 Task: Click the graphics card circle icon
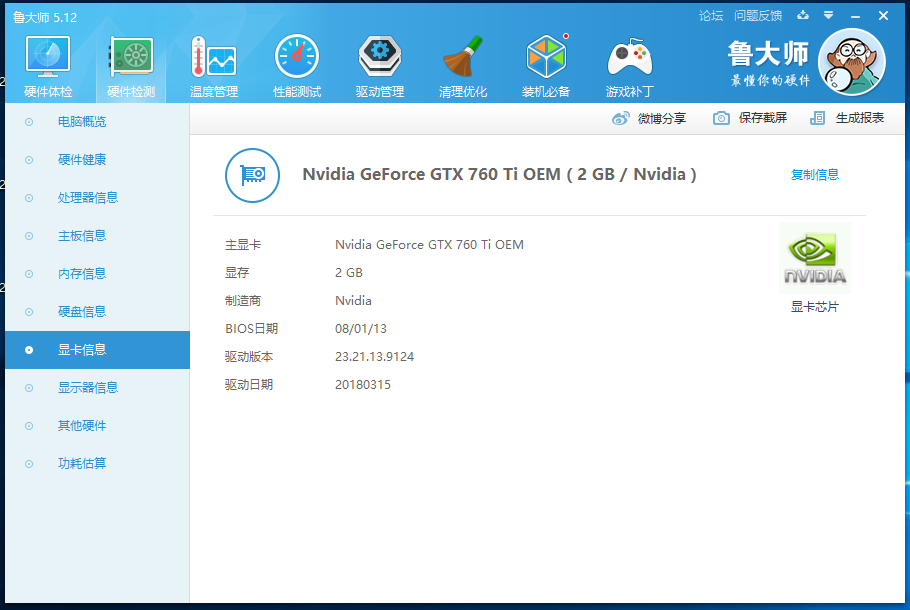[x=252, y=175]
